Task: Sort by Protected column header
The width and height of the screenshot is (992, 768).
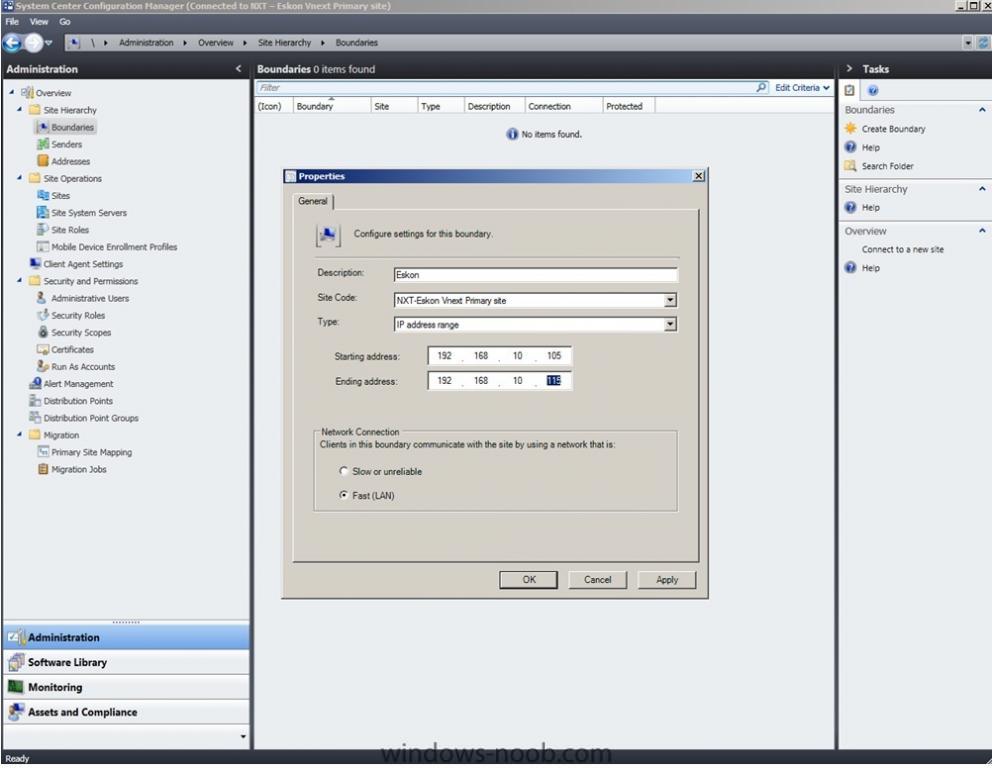Action: pyautogui.click(x=629, y=106)
